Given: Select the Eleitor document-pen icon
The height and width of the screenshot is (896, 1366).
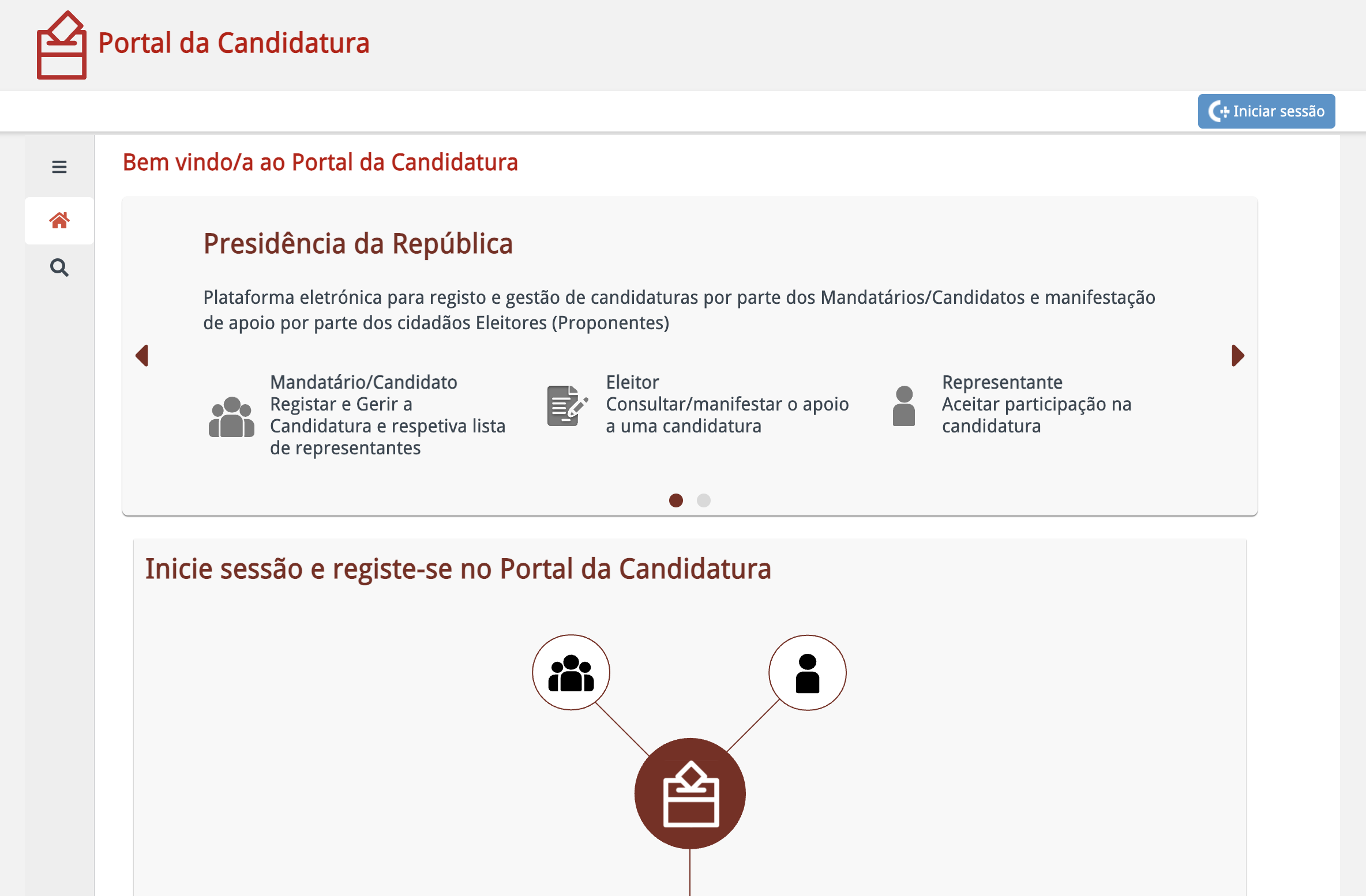Looking at the screenshot, I should 567,406.
